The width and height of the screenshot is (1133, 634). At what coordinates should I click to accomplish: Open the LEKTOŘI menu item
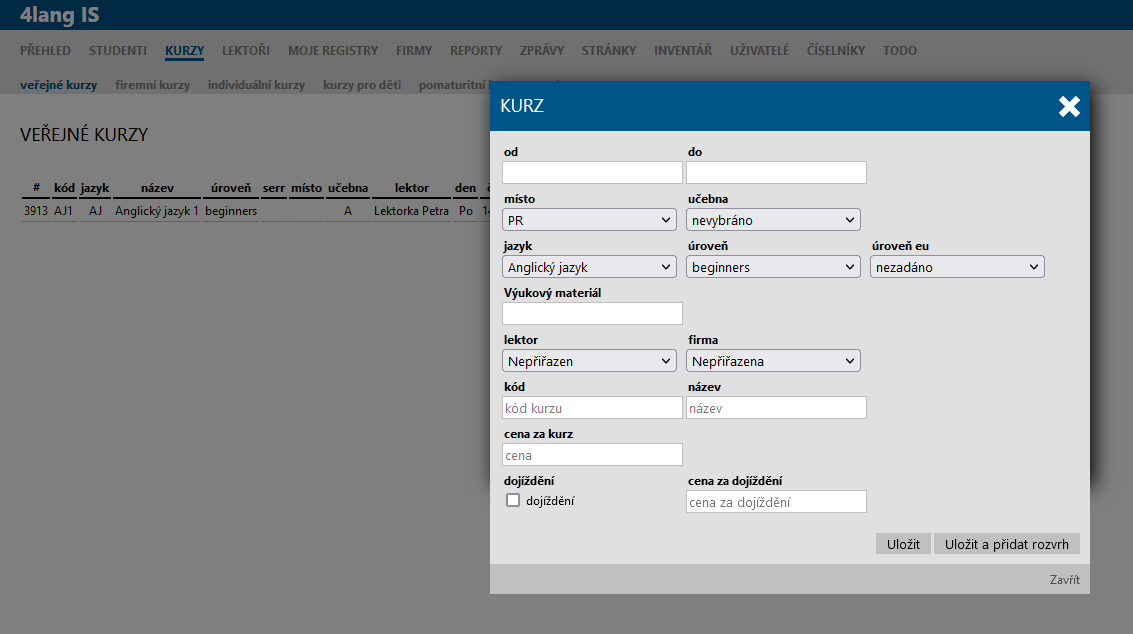point(246,51)
